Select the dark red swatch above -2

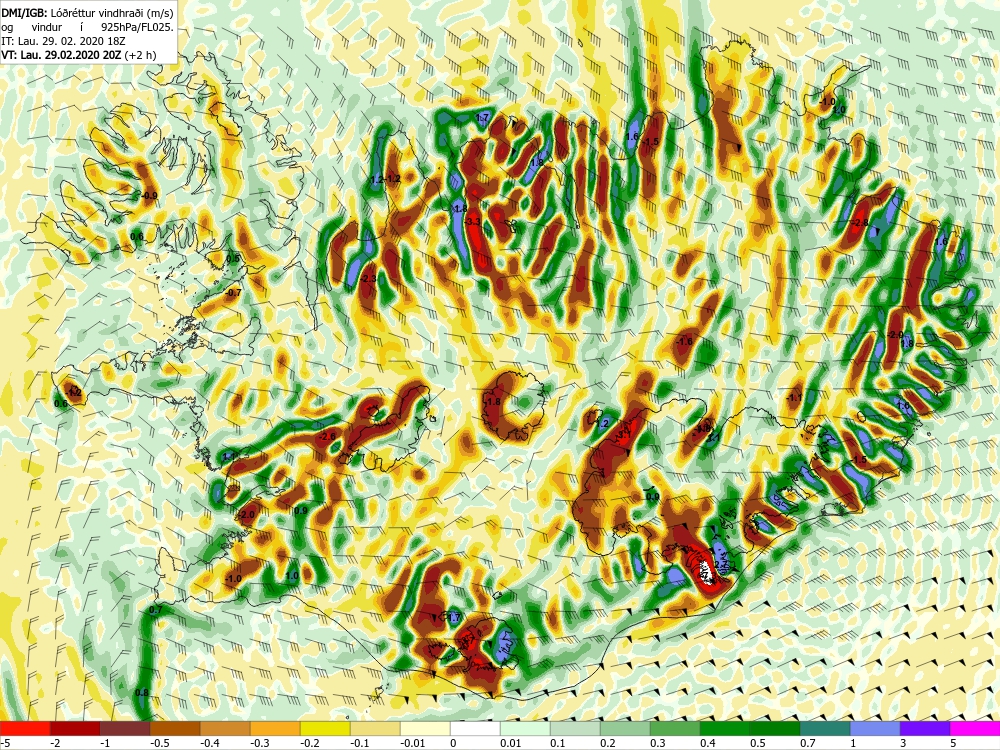pos(75,728)
